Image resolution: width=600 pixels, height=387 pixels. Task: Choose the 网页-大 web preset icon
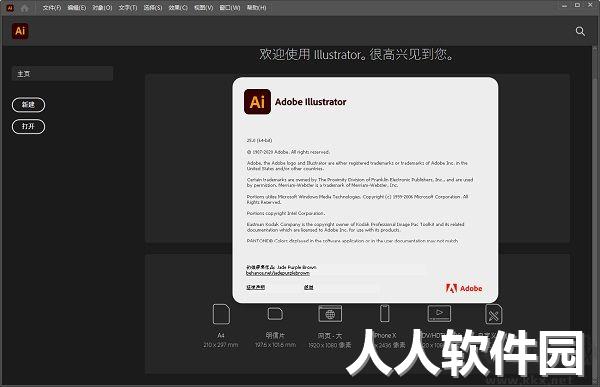(330, 314)
